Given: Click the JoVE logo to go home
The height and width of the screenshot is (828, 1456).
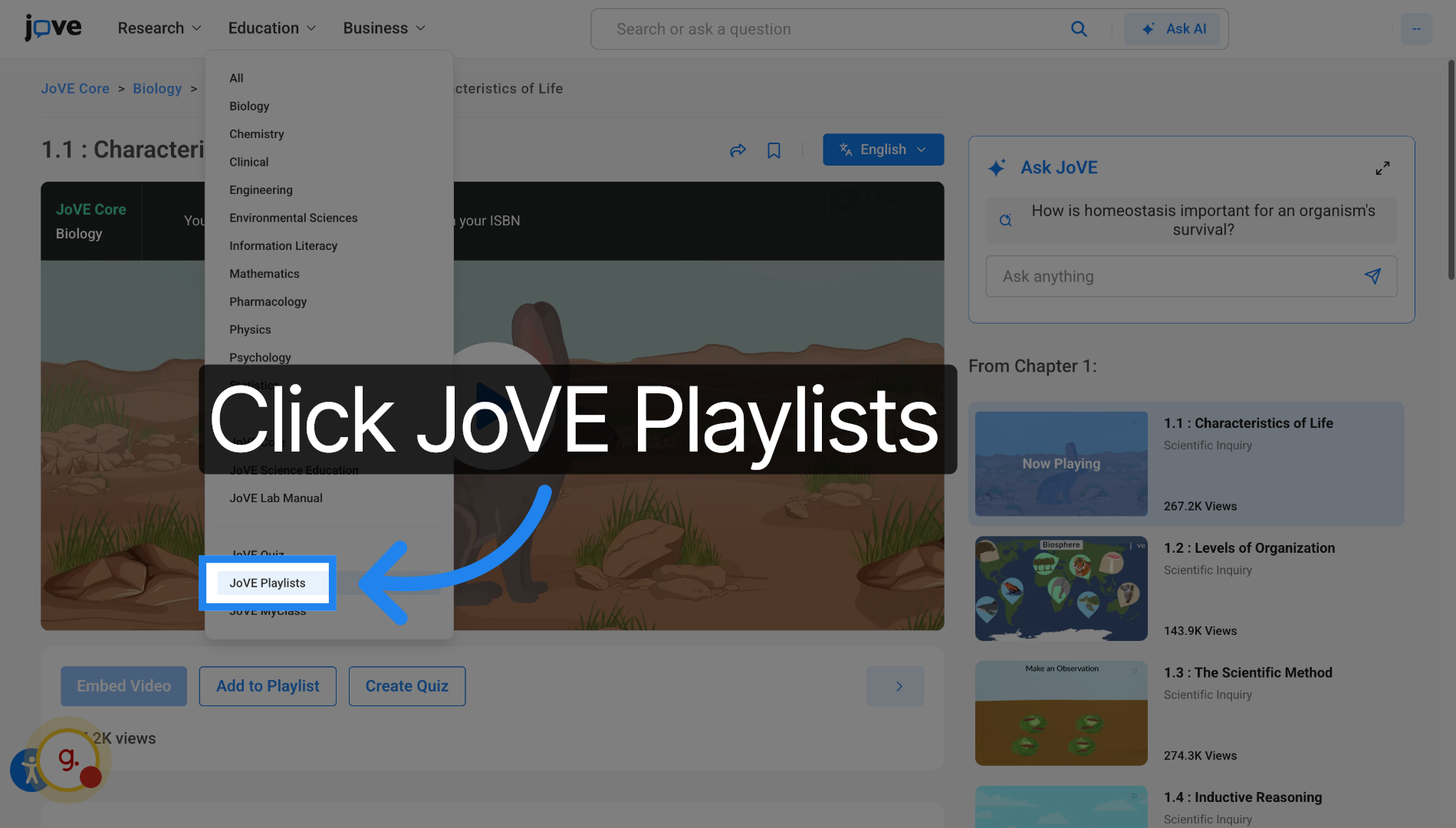Looking at the screenshot, I should (52, 27).
